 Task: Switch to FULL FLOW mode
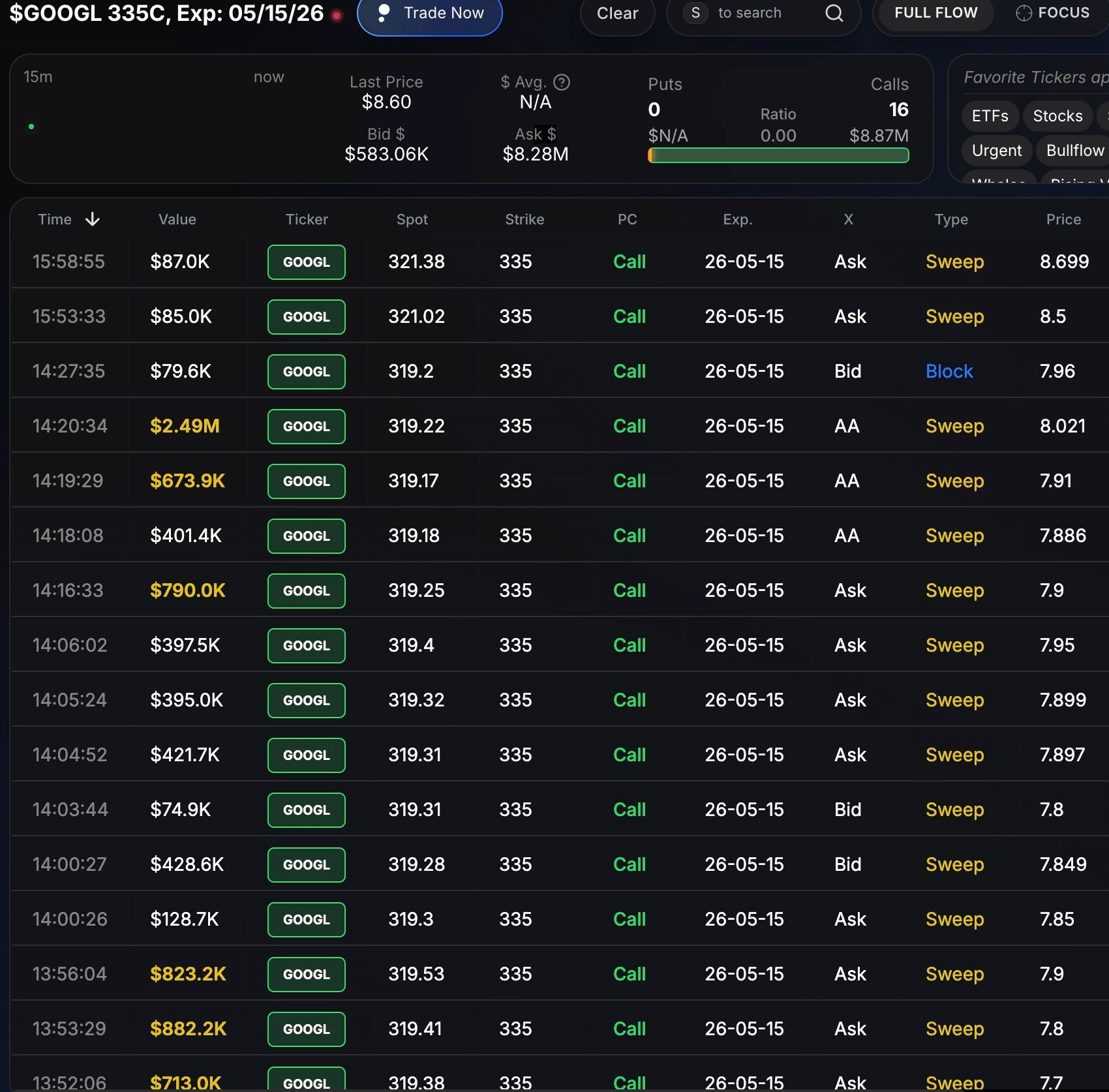tap(935, 13)
